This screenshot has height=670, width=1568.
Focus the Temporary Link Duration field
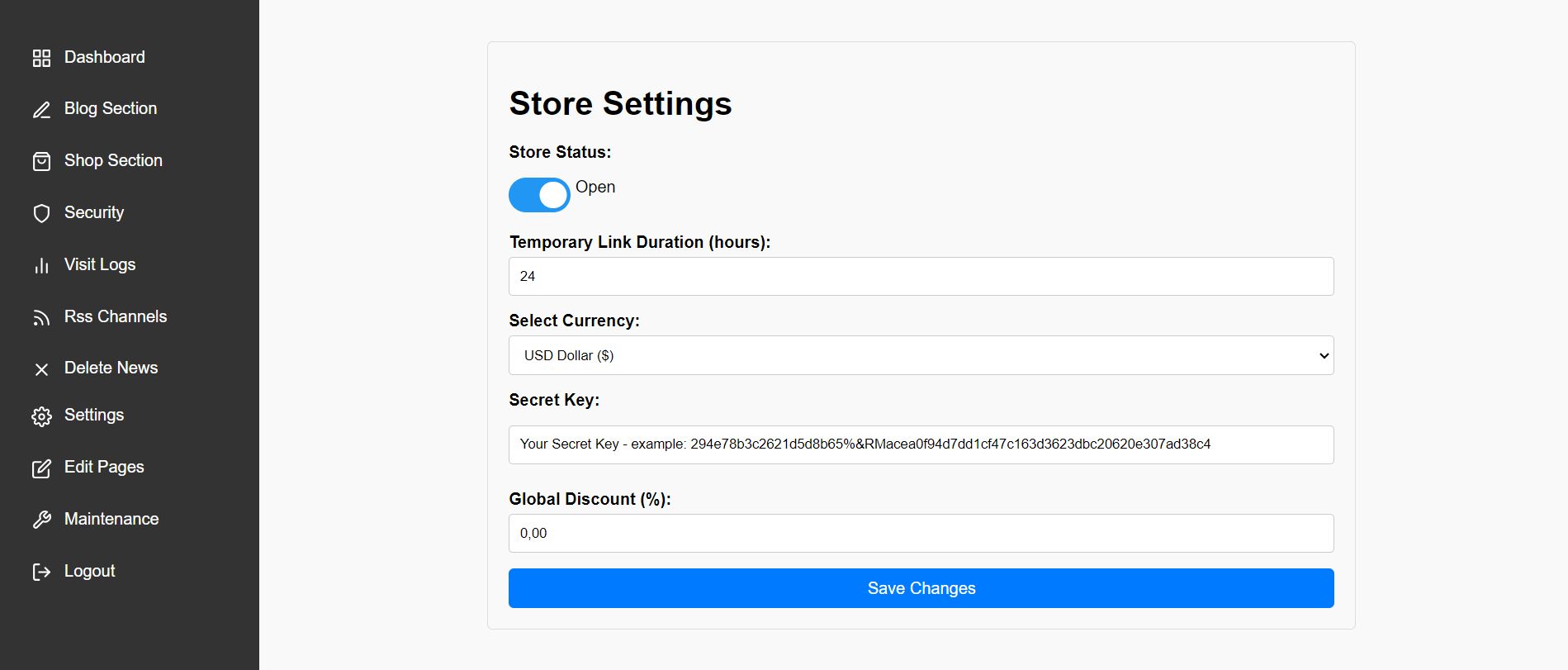pos(921,276)
